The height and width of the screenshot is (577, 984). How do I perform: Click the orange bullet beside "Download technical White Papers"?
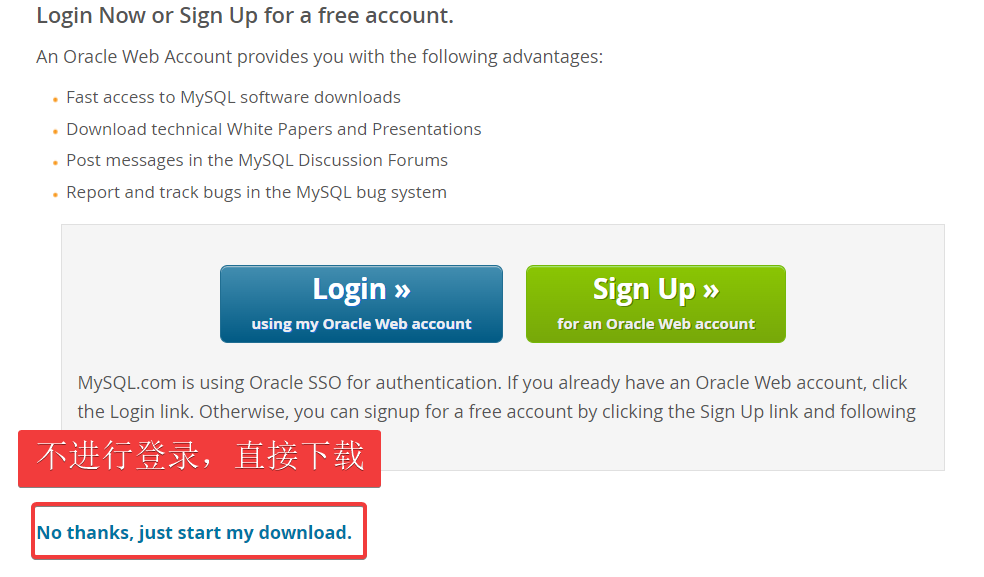tap(55, 131)
